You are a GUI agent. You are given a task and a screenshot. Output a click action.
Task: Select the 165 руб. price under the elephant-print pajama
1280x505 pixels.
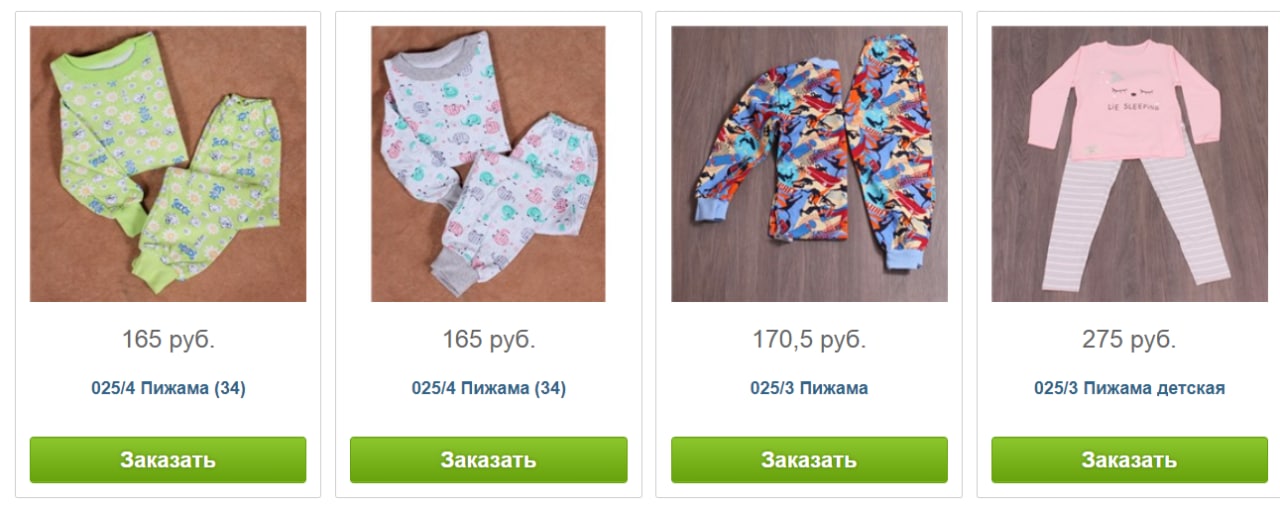[488, 339]
